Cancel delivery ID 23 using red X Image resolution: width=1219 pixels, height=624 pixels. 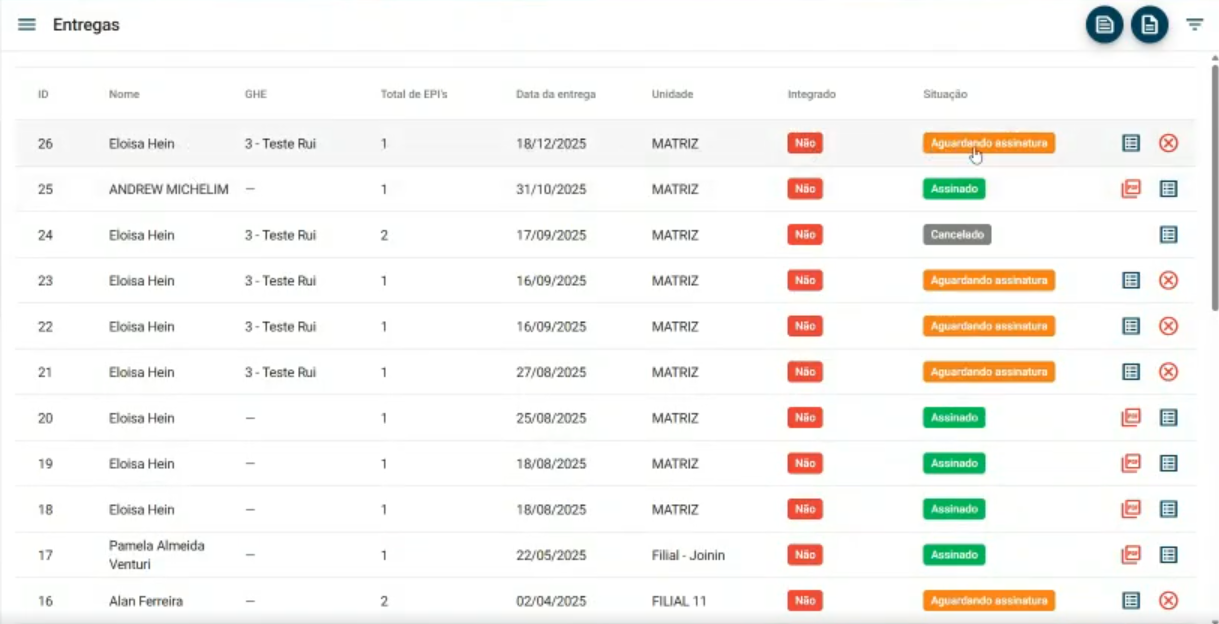coord(1168,281)
